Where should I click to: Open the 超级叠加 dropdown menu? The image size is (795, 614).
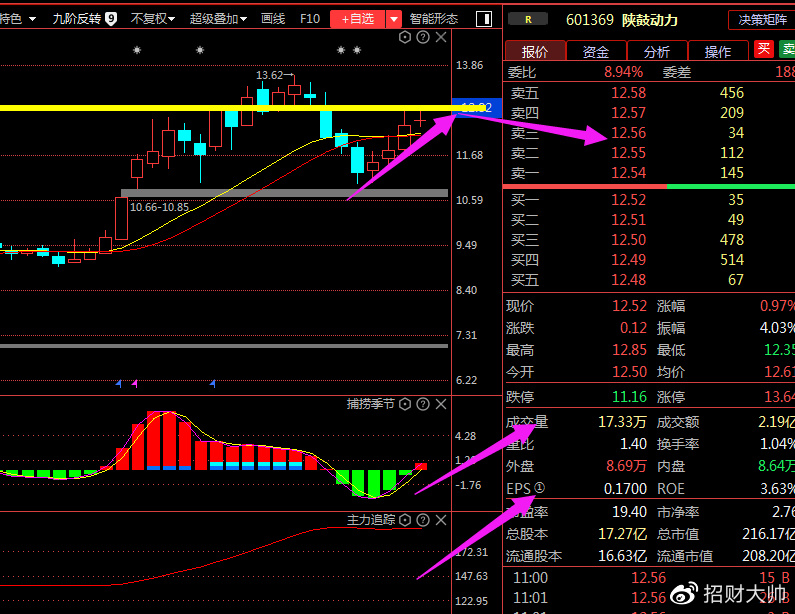tap(219, 19)
